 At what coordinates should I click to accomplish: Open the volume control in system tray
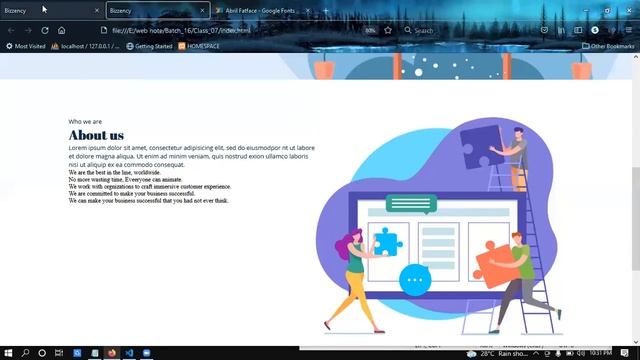click(580, 353)
